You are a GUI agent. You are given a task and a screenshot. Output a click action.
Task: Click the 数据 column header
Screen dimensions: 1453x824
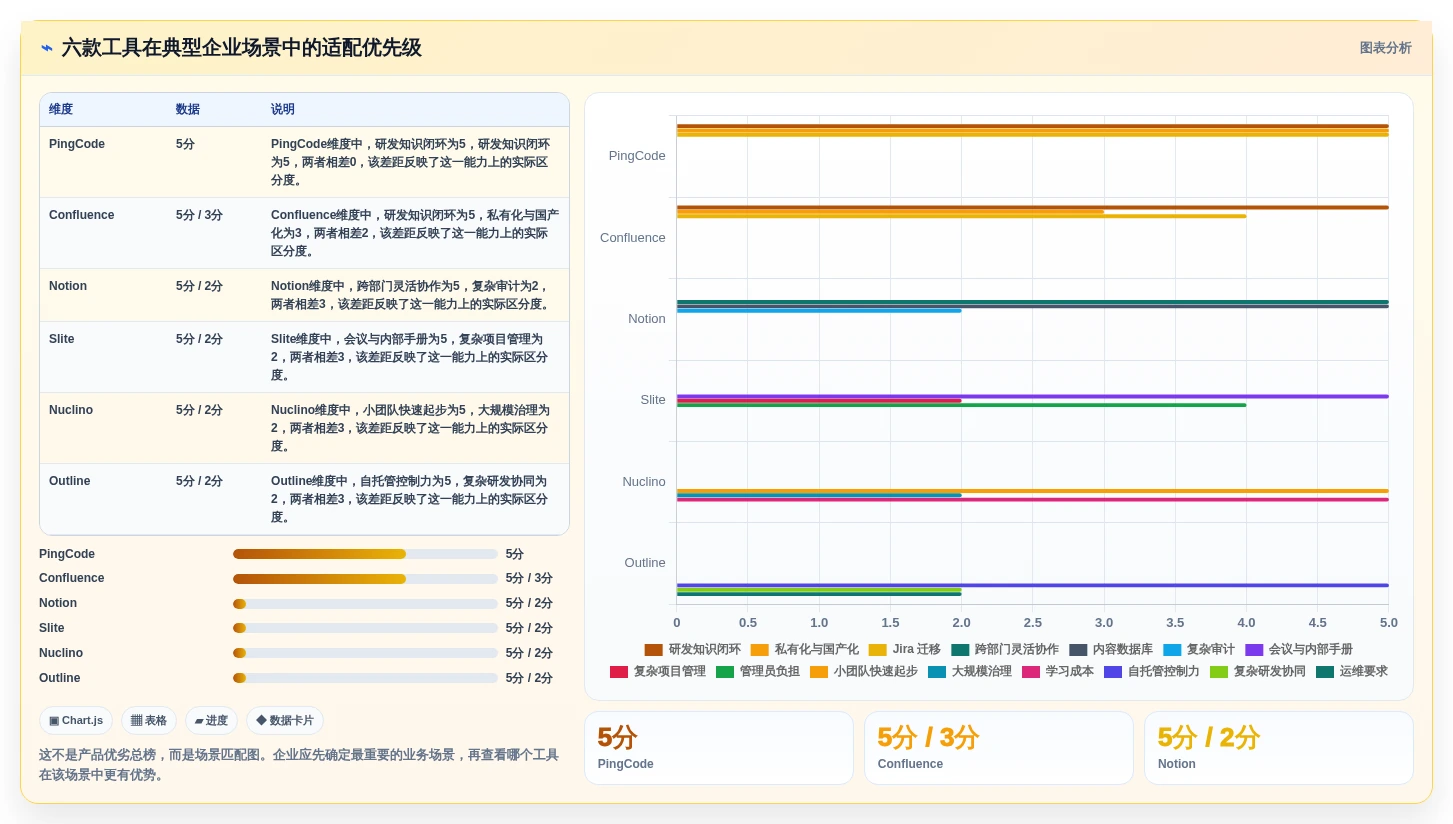[188, 109]
